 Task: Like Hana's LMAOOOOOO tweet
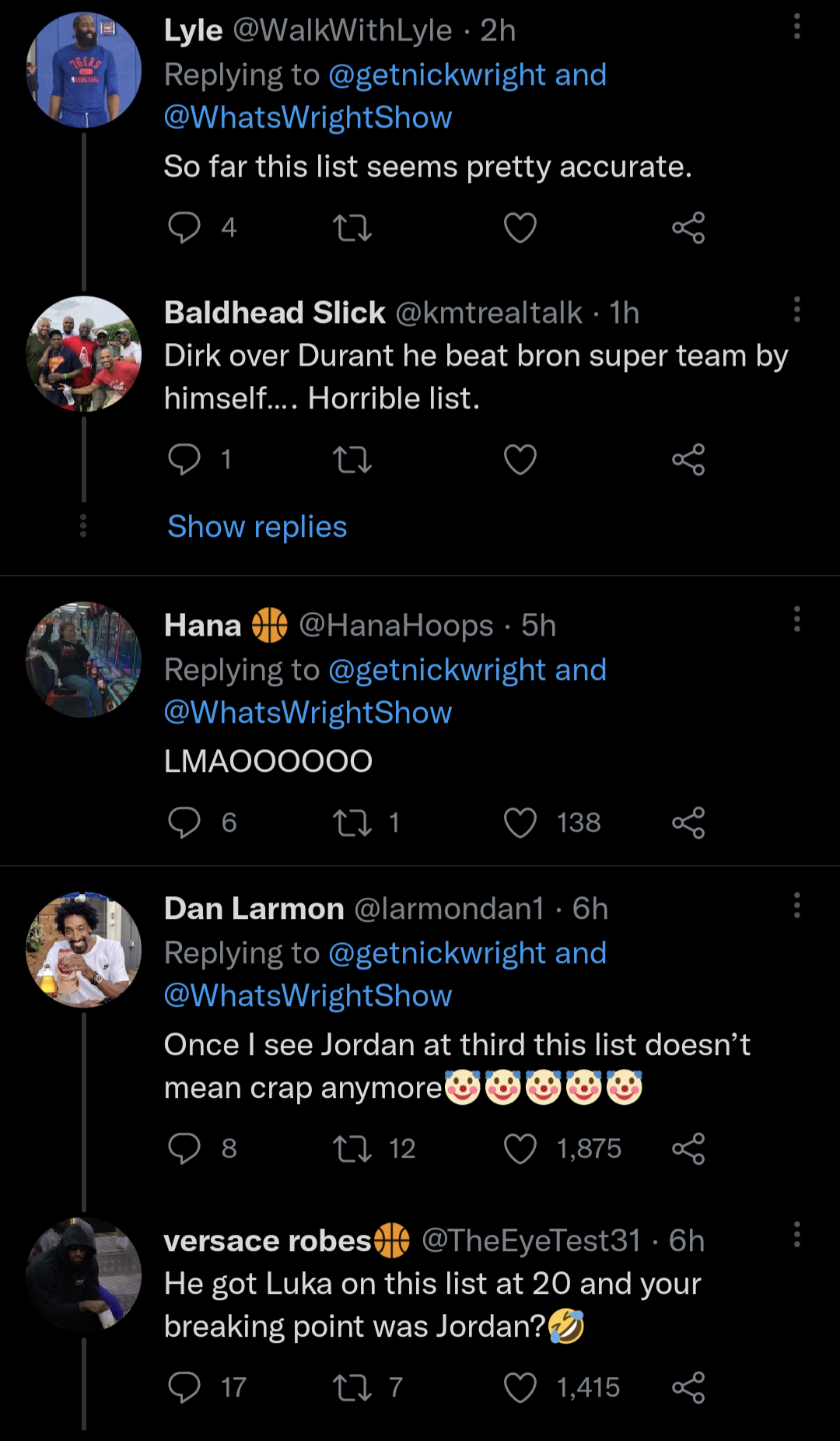520,822
